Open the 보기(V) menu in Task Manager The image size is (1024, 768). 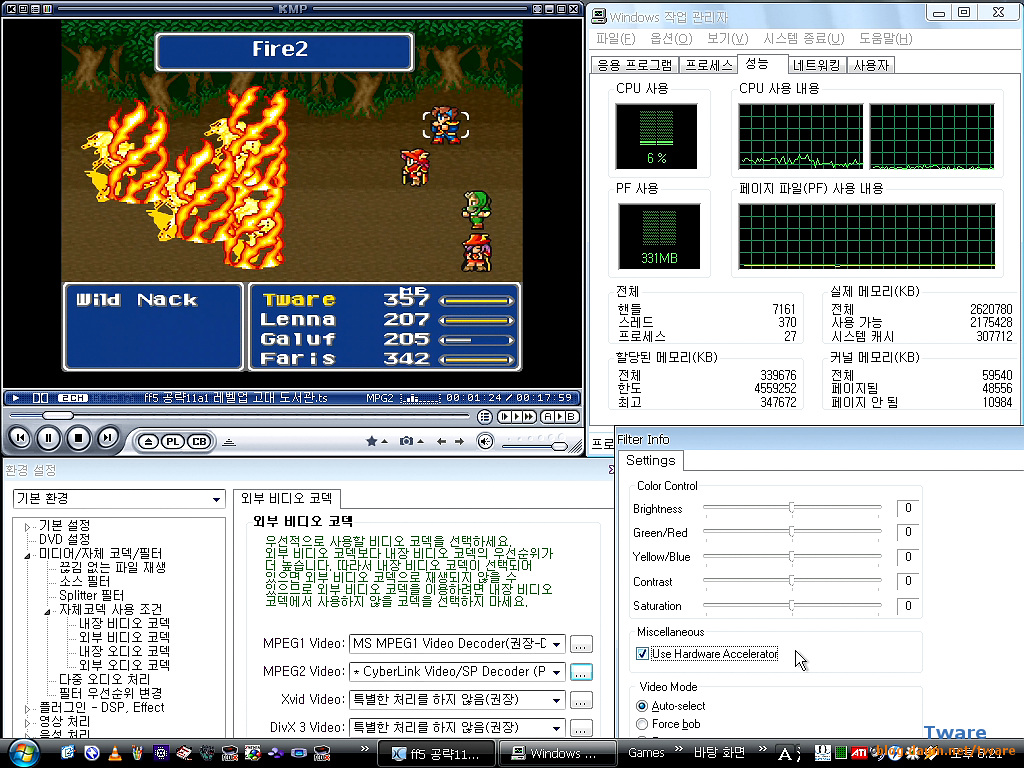[x=728, y=39]
